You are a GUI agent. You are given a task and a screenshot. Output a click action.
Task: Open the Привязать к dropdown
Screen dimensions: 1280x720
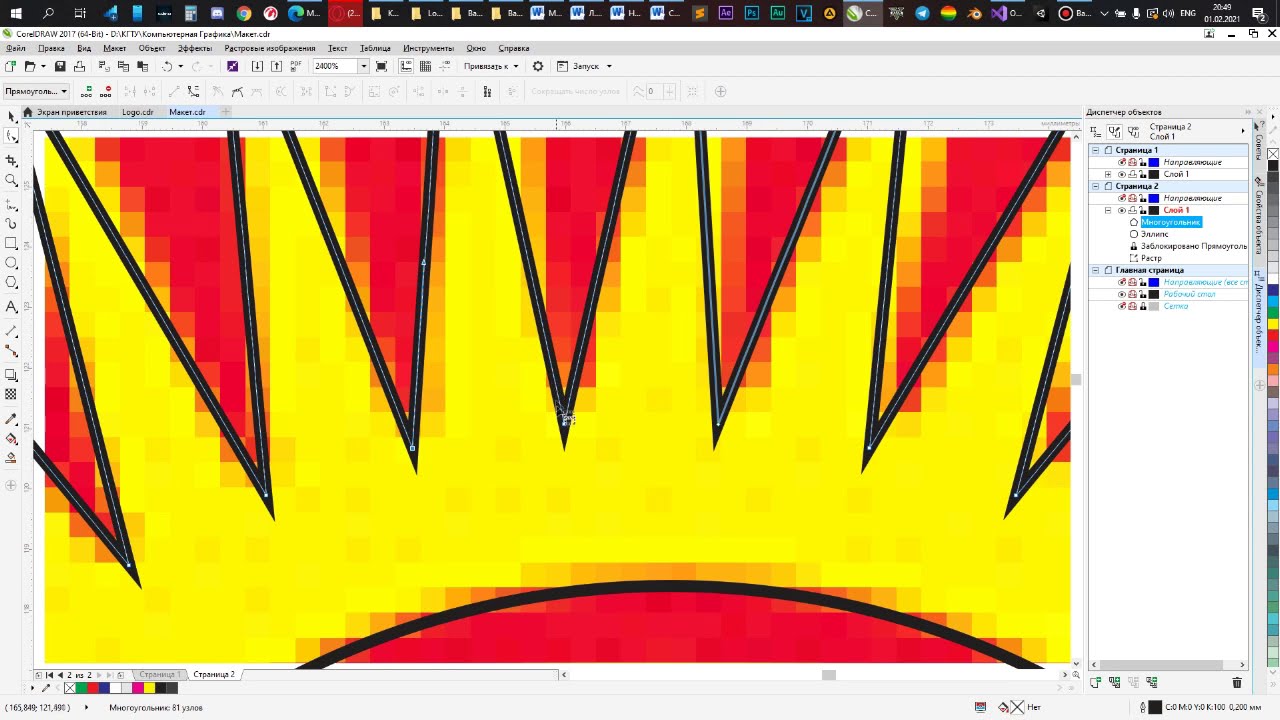[491, 66]
